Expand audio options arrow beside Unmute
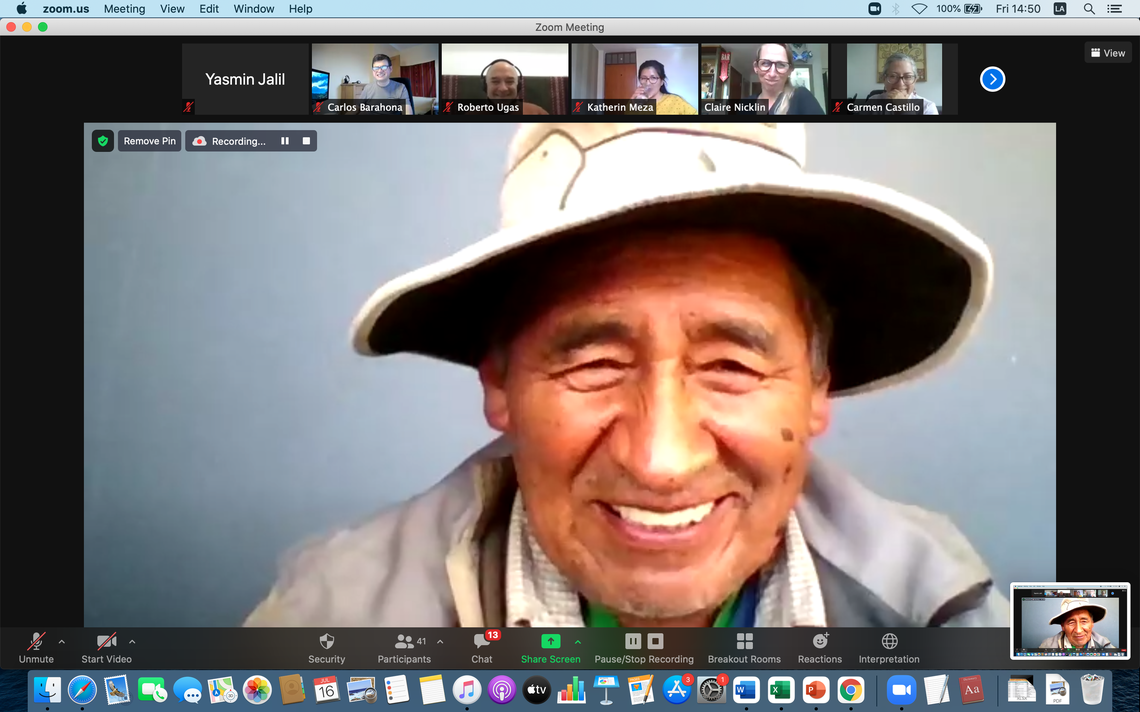This screenshot has width=1140, height=712. pyautogui.click(x=62, y=642)
